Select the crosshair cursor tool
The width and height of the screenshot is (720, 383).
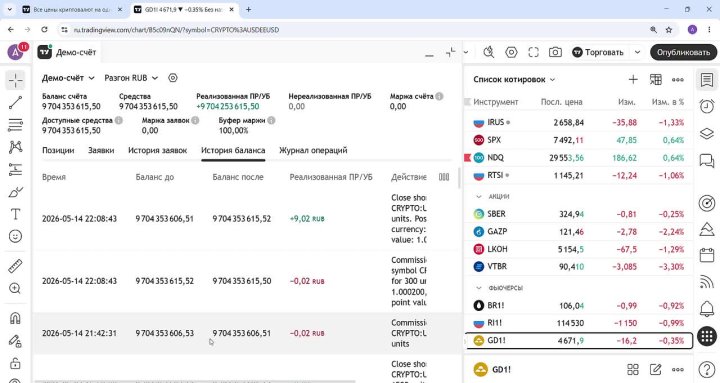[16, 80]
